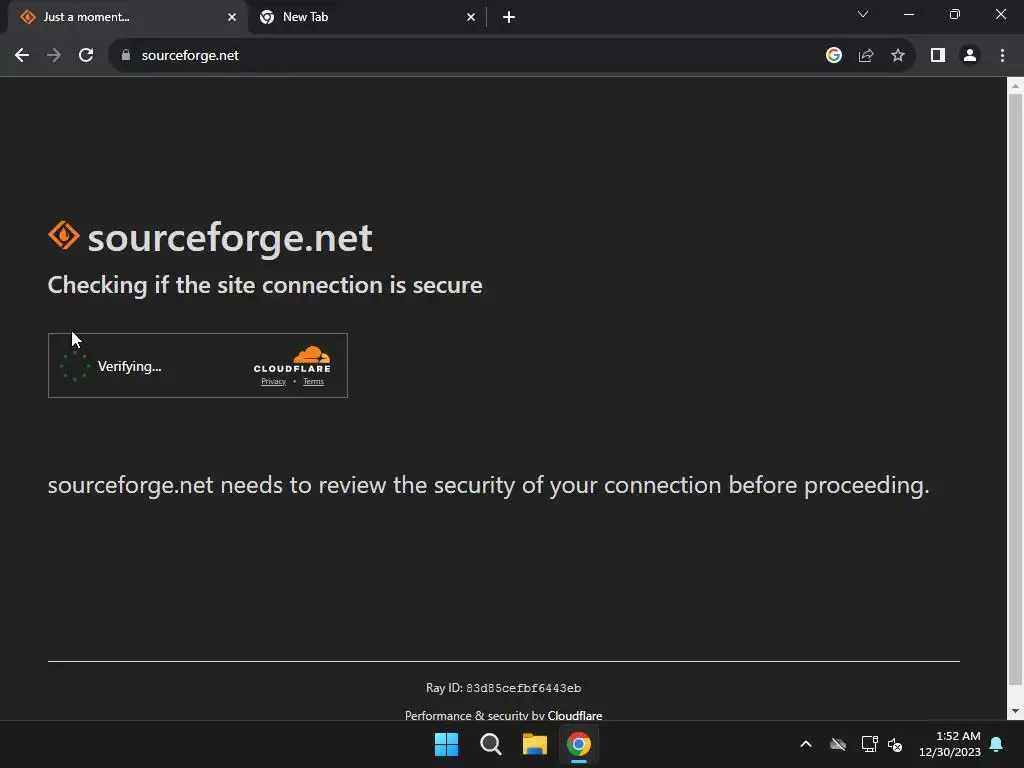Click the SourceForge diamond logo
Image resolution: width=1024 pixels, height=768 pixels.
click(x=63, y=235)
